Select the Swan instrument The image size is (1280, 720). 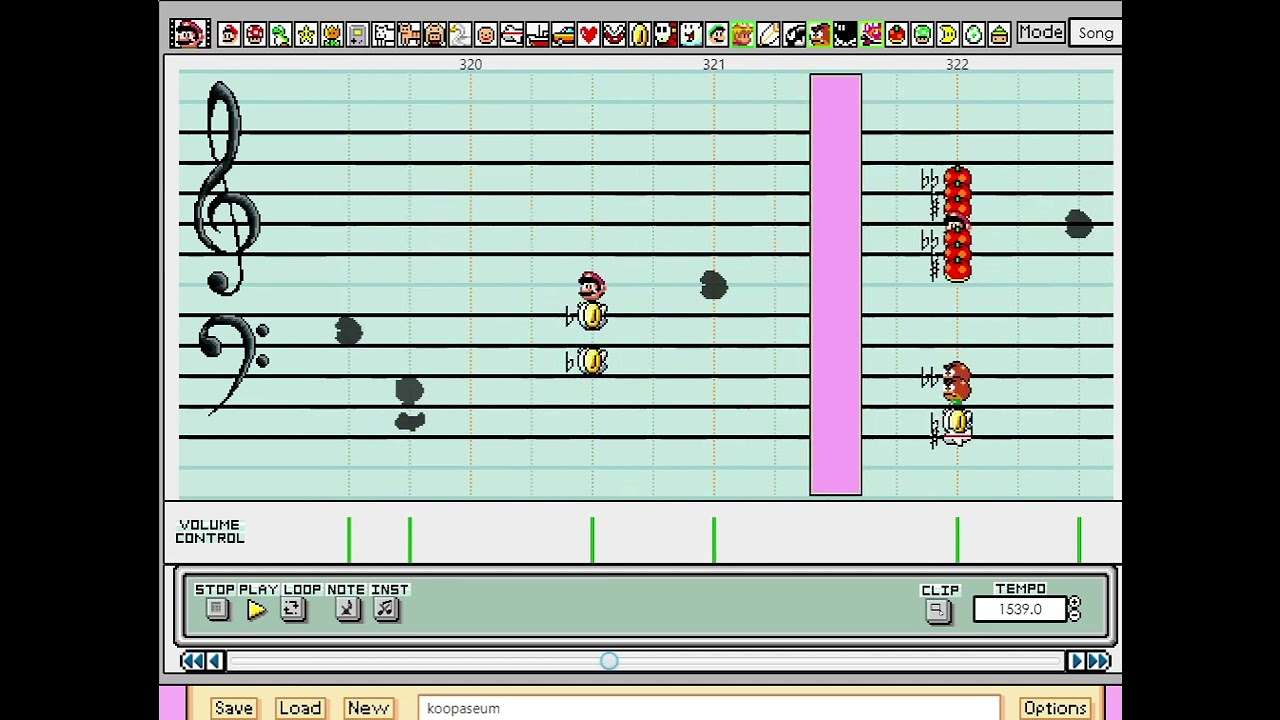pyautogui.click(x=459, y=35)
